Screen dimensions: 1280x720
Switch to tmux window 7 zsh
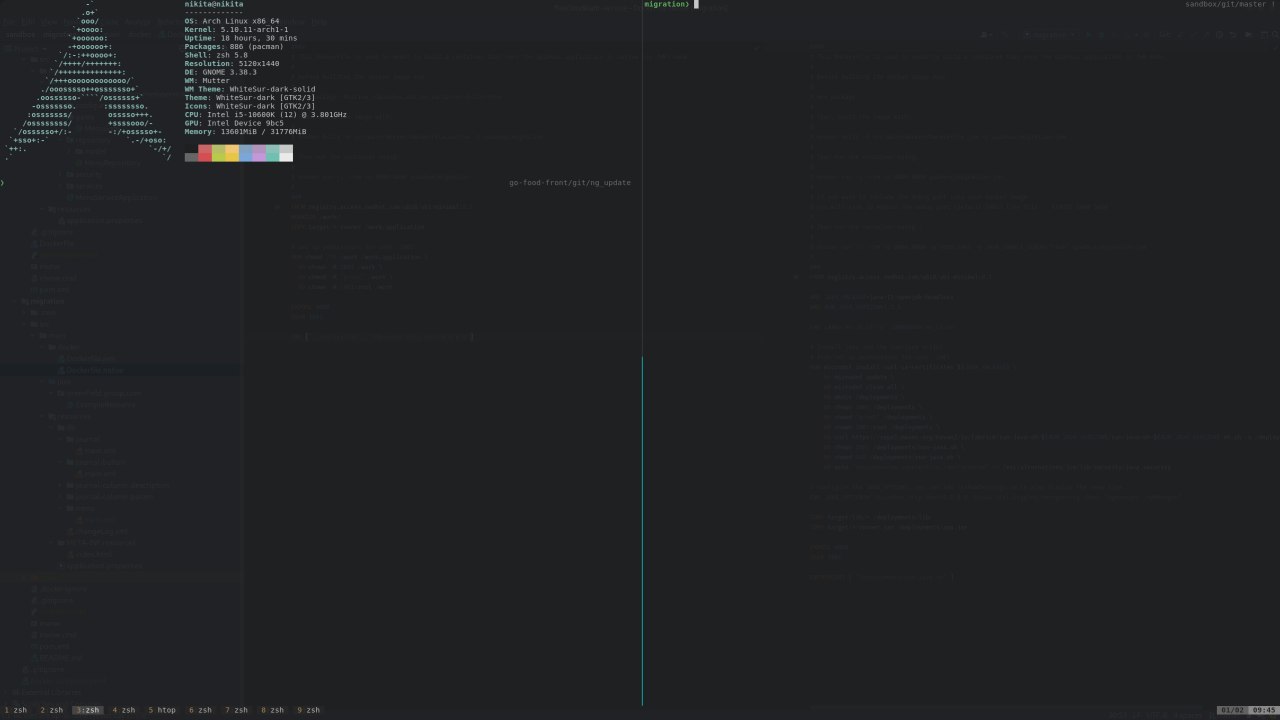[x=236, y=710]
